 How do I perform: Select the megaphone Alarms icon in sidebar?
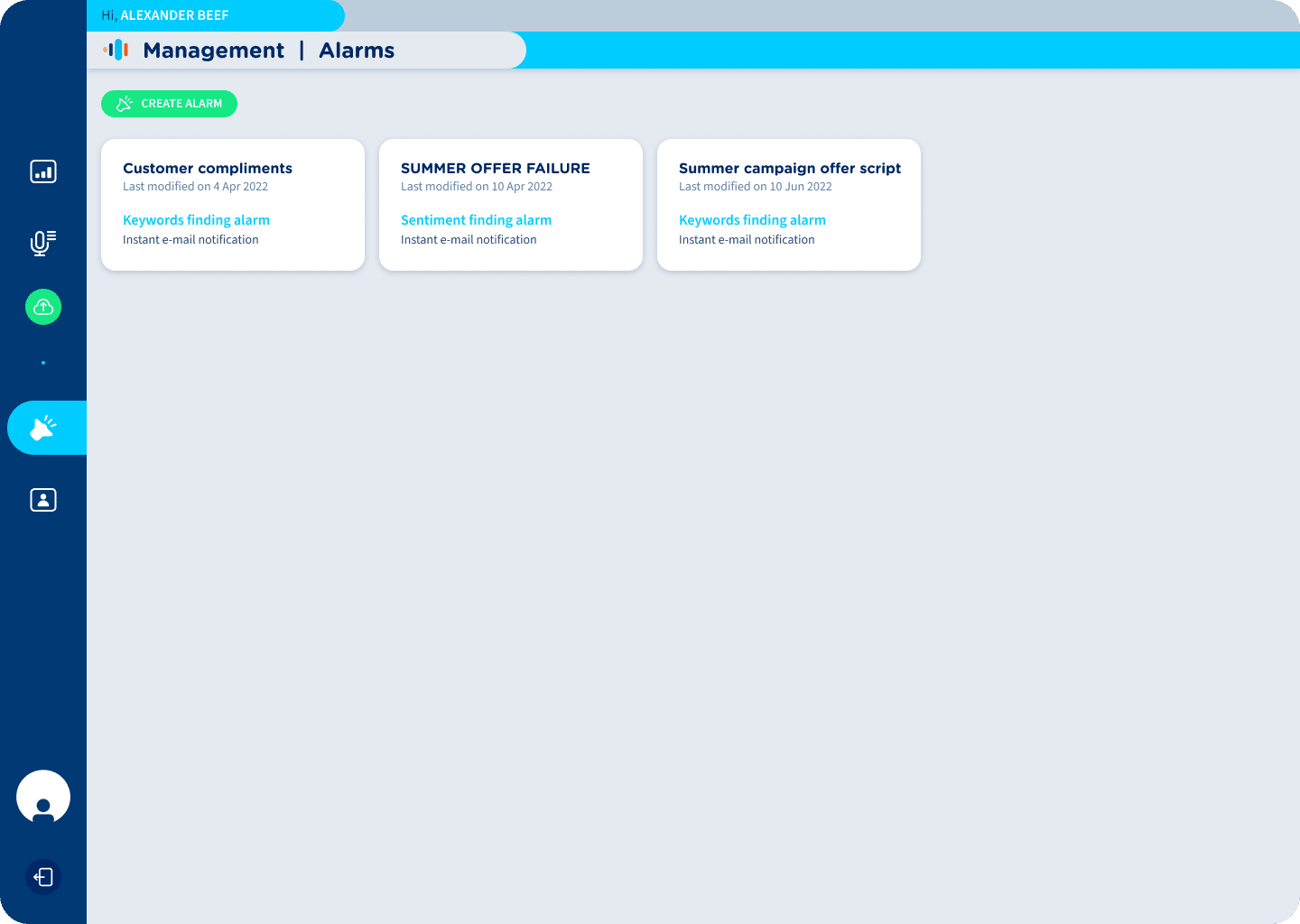[x=43, y=428]
